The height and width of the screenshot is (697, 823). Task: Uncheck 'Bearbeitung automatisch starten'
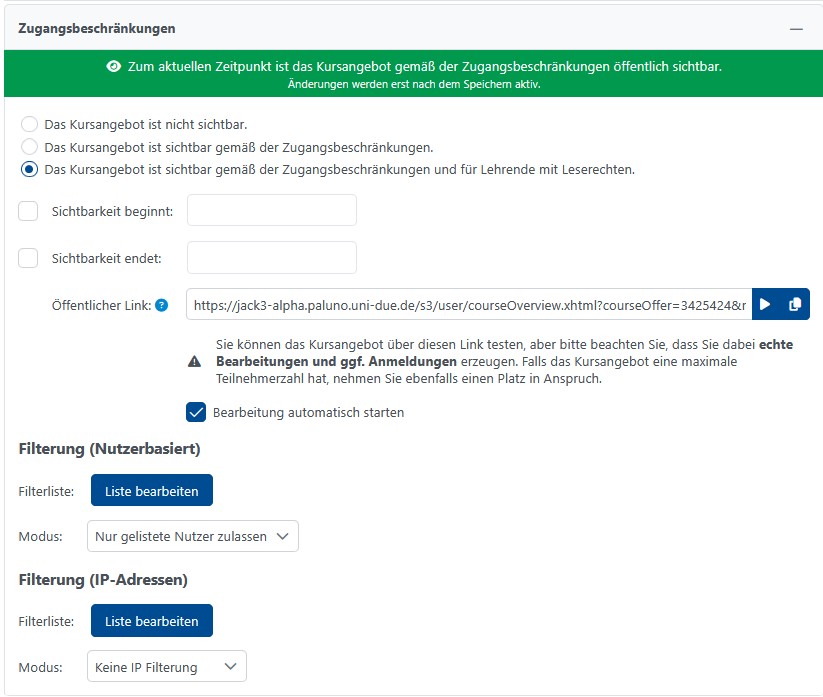point(196,412)
